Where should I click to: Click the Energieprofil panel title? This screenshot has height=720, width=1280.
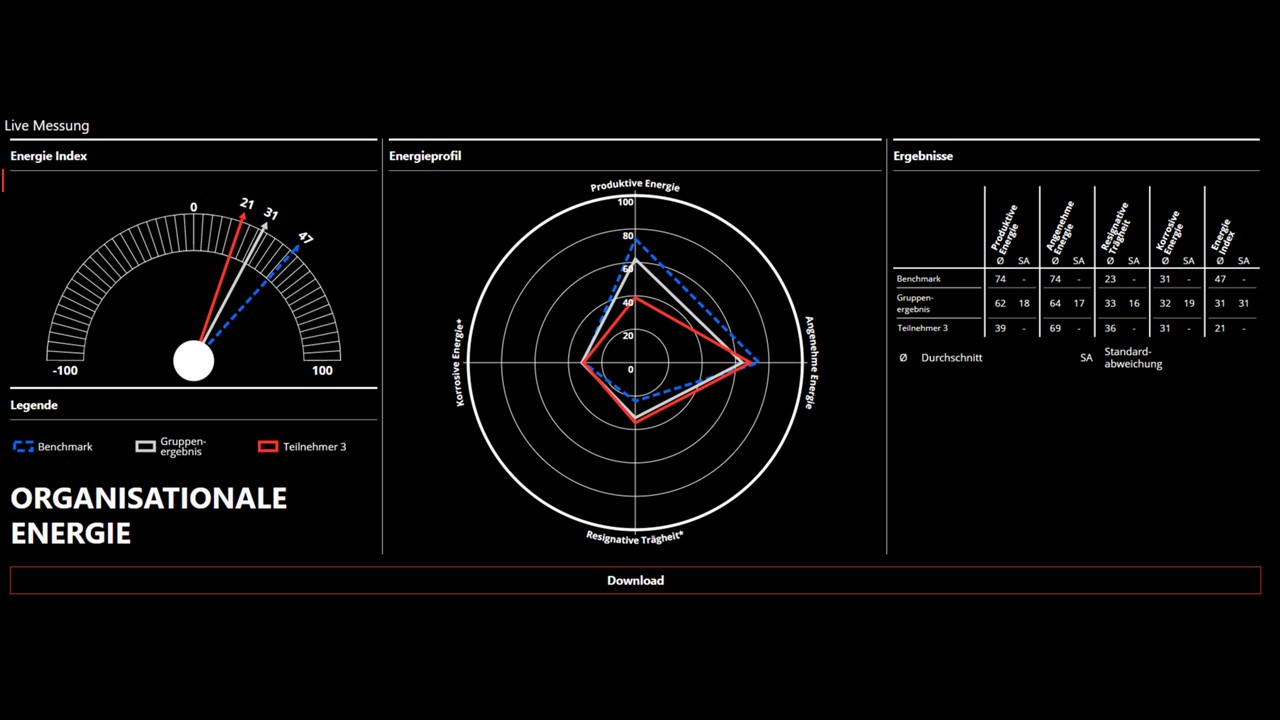425,156
